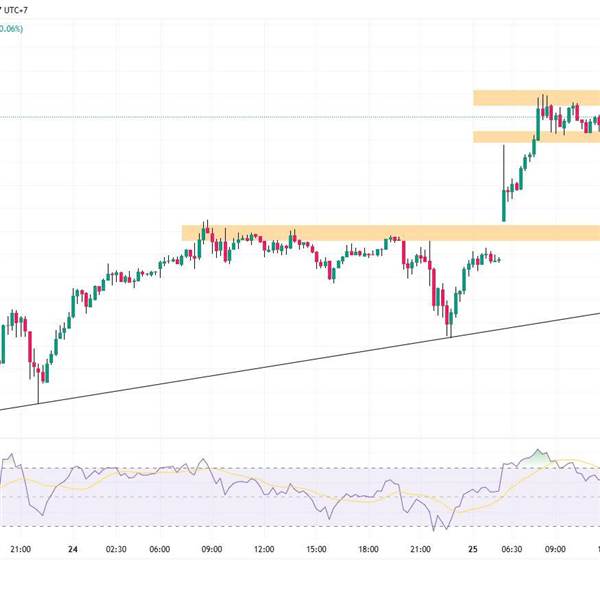Click the 0.06% price change value

(11, 28)
